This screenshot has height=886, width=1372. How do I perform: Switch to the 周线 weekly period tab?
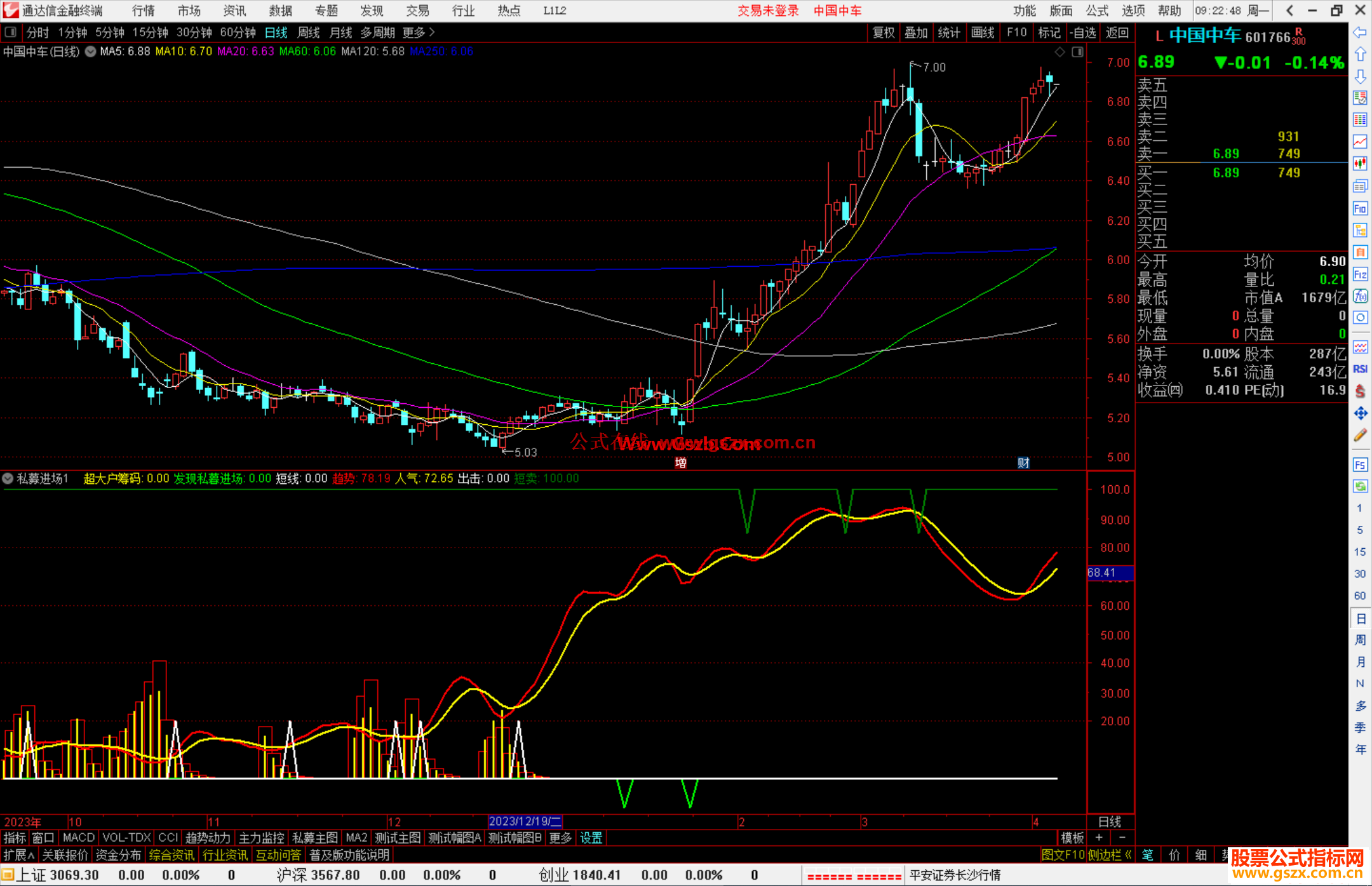(x=309, y=32)
